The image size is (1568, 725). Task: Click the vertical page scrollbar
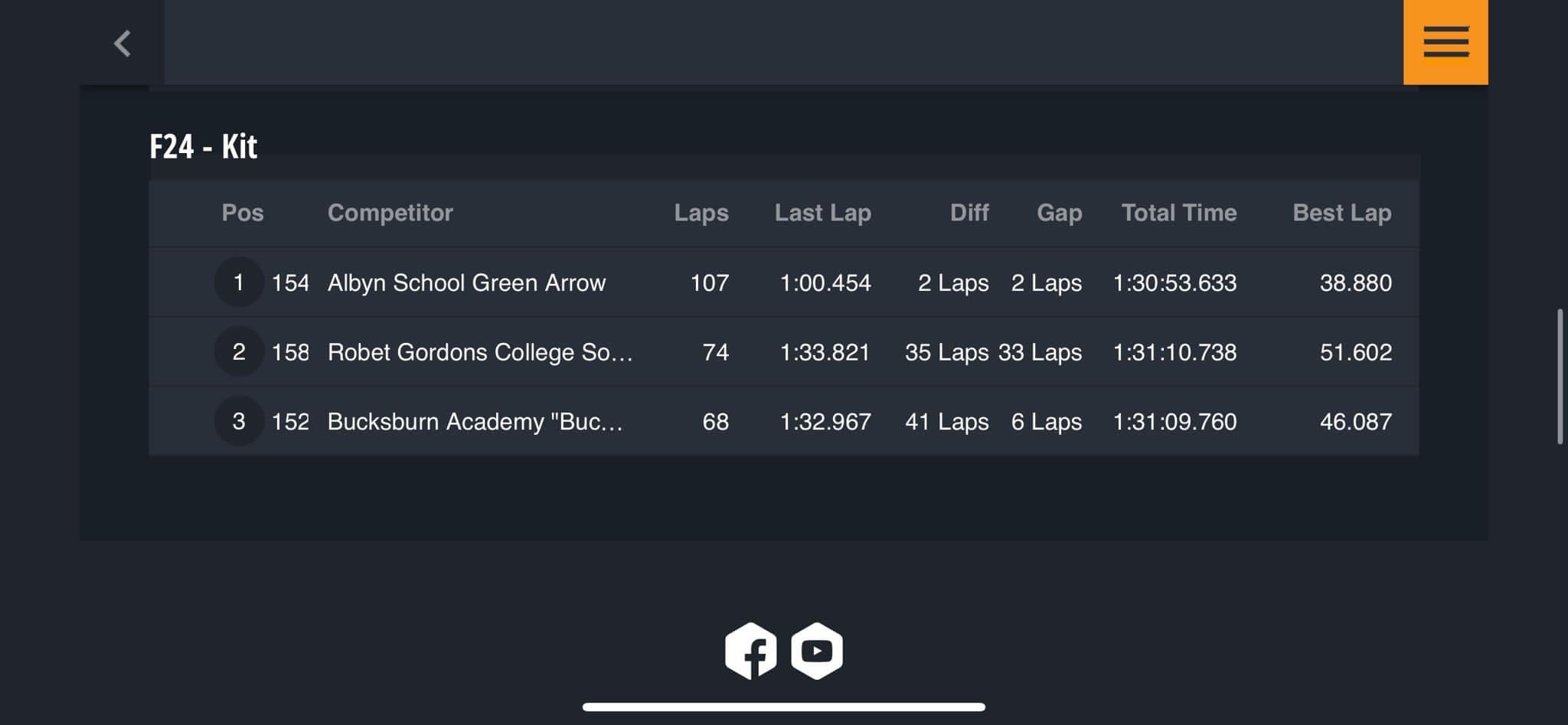pos(1560,376)
